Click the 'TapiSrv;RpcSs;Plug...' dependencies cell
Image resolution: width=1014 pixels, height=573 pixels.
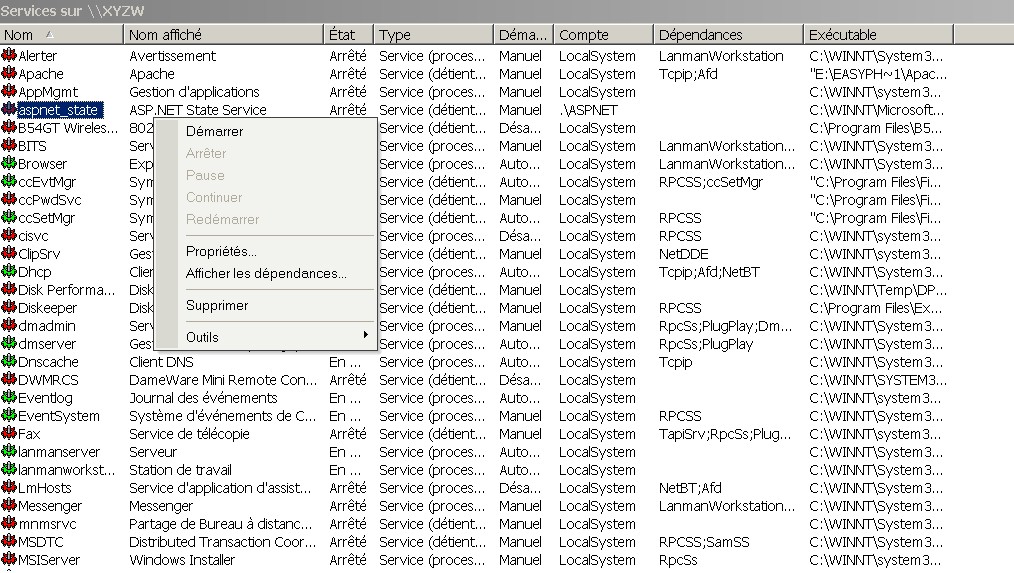point(725,434)
